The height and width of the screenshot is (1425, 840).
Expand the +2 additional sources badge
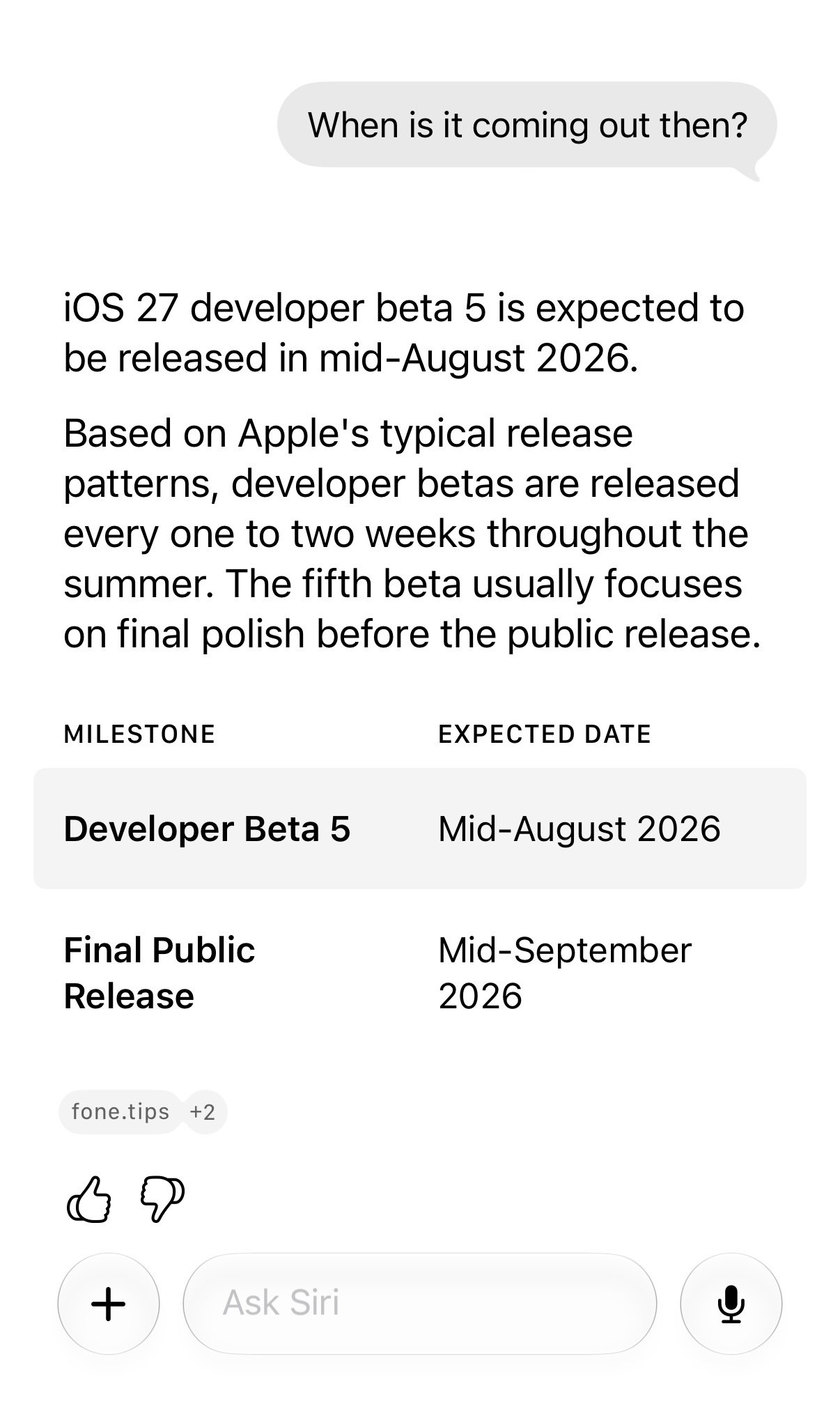point(203,1111)
